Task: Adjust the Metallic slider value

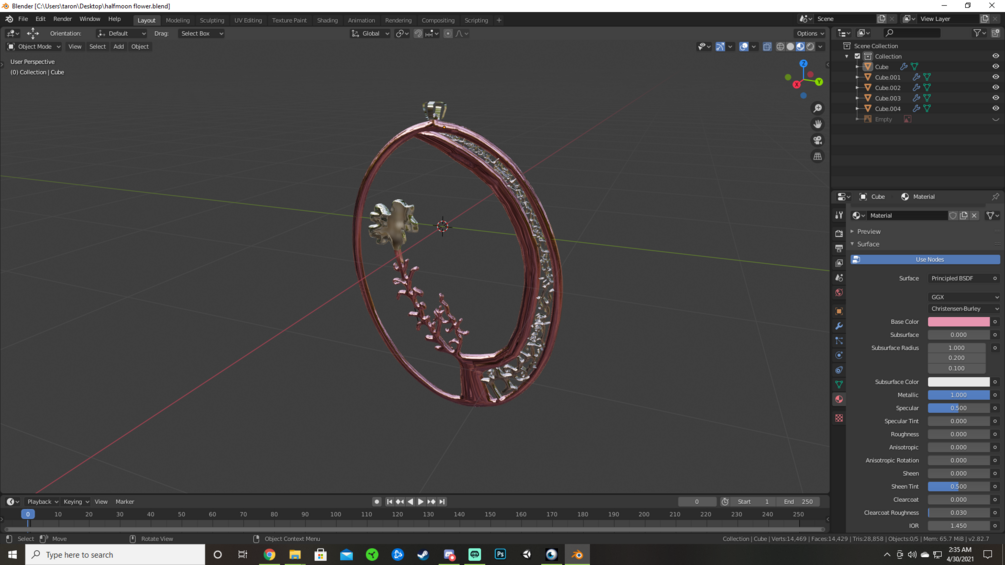Action: click(x=958, y=395)
